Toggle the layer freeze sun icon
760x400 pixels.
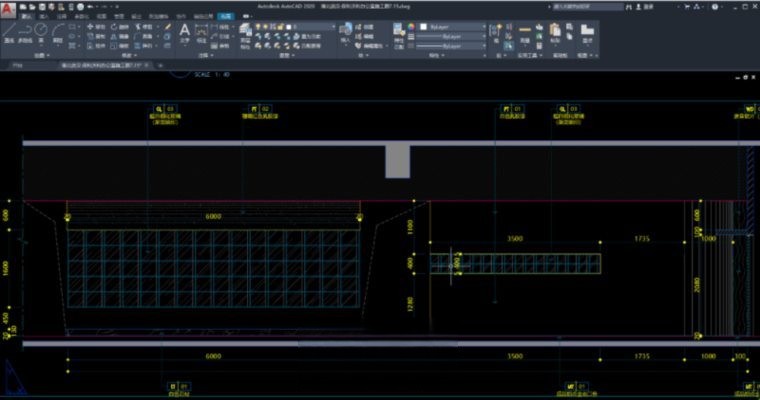[263, 27]
